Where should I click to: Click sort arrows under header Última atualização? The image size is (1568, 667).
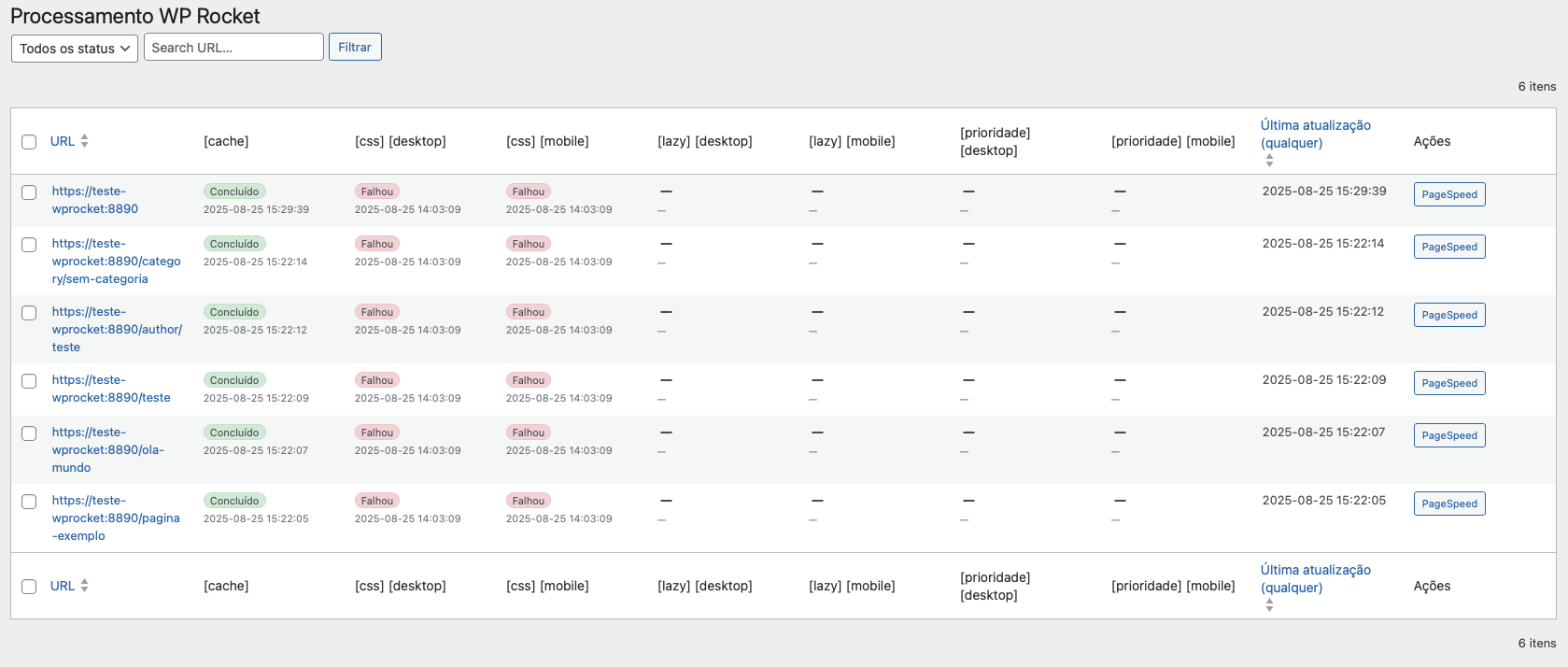pyautogui.click(x=1269, y=161)
